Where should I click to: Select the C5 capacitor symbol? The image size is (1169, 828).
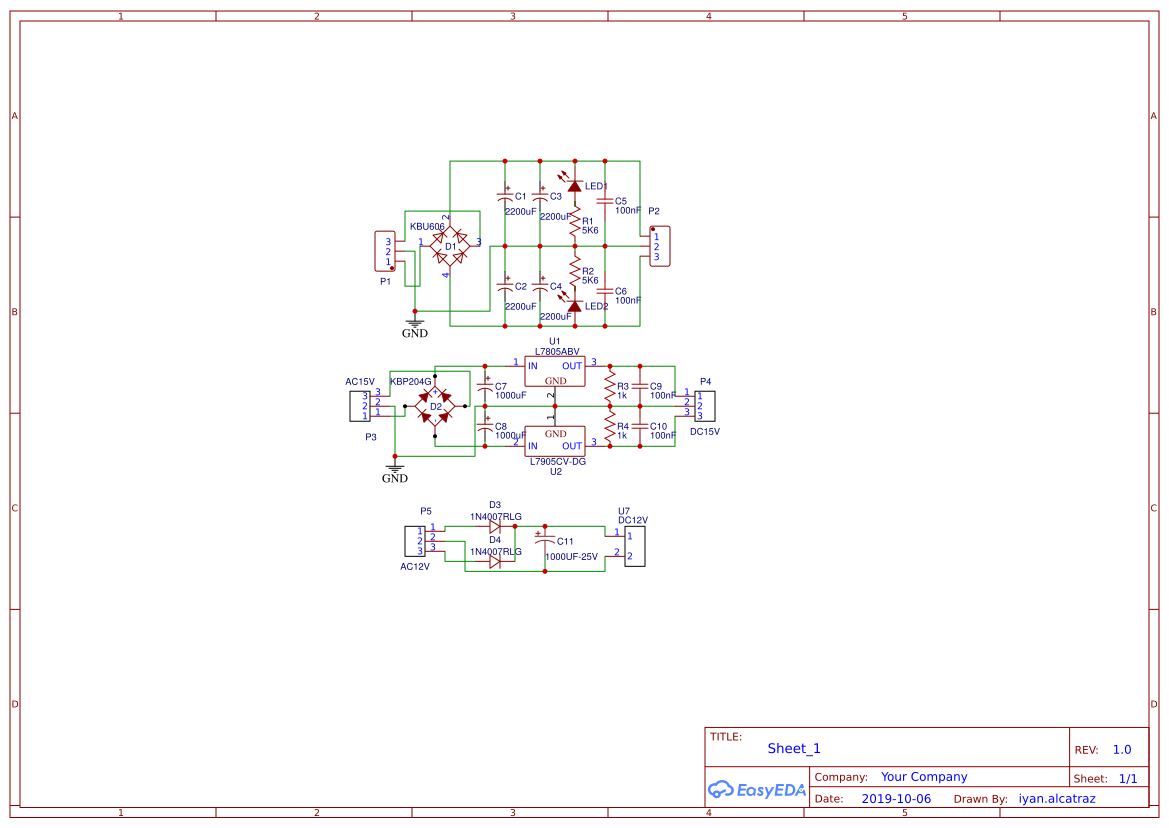click(605, 201)
